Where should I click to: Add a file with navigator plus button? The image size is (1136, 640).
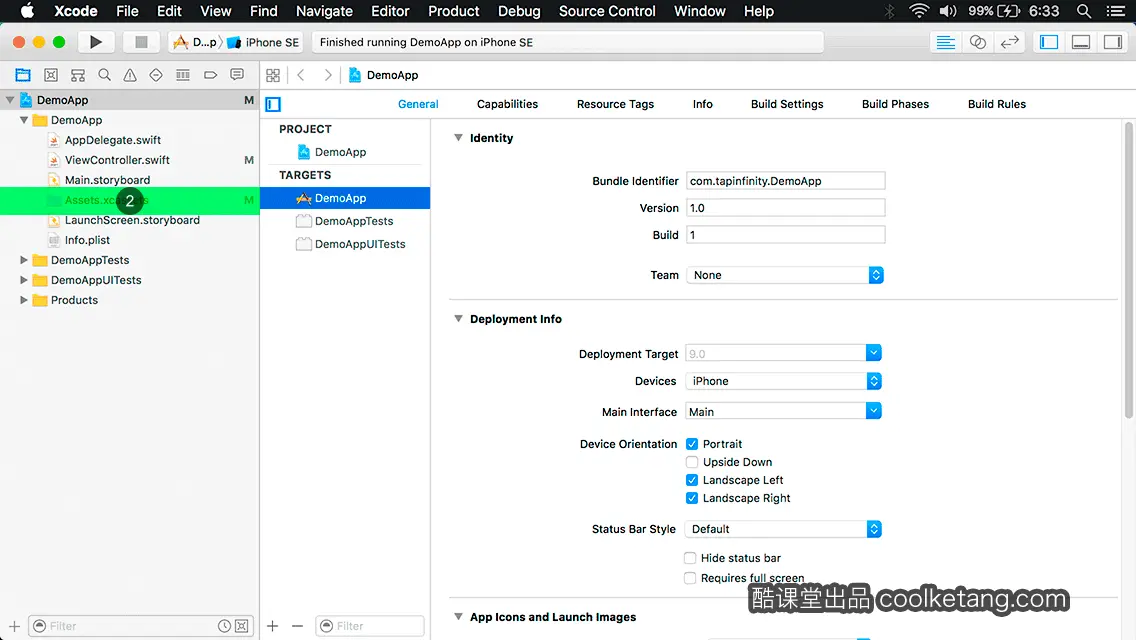(14, 626)
